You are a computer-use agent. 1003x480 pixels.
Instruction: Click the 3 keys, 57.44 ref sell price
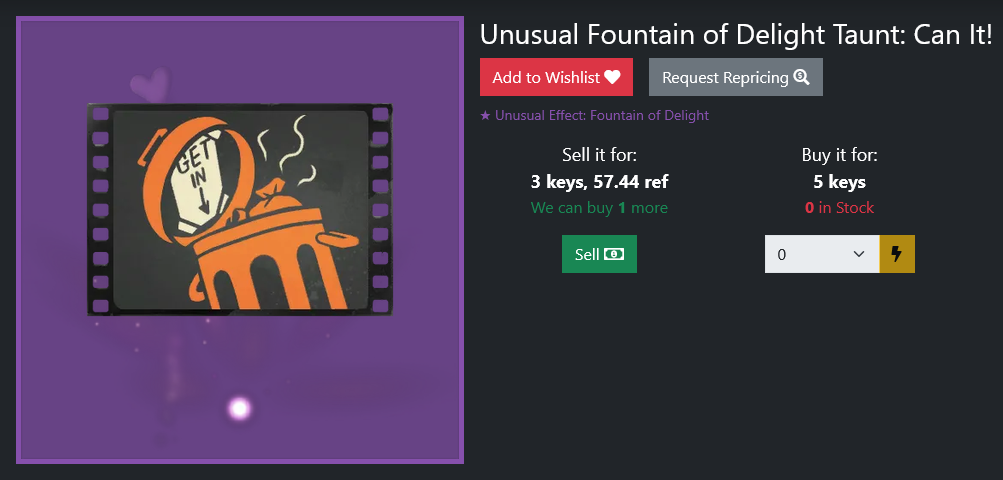[x=599, y=182]
